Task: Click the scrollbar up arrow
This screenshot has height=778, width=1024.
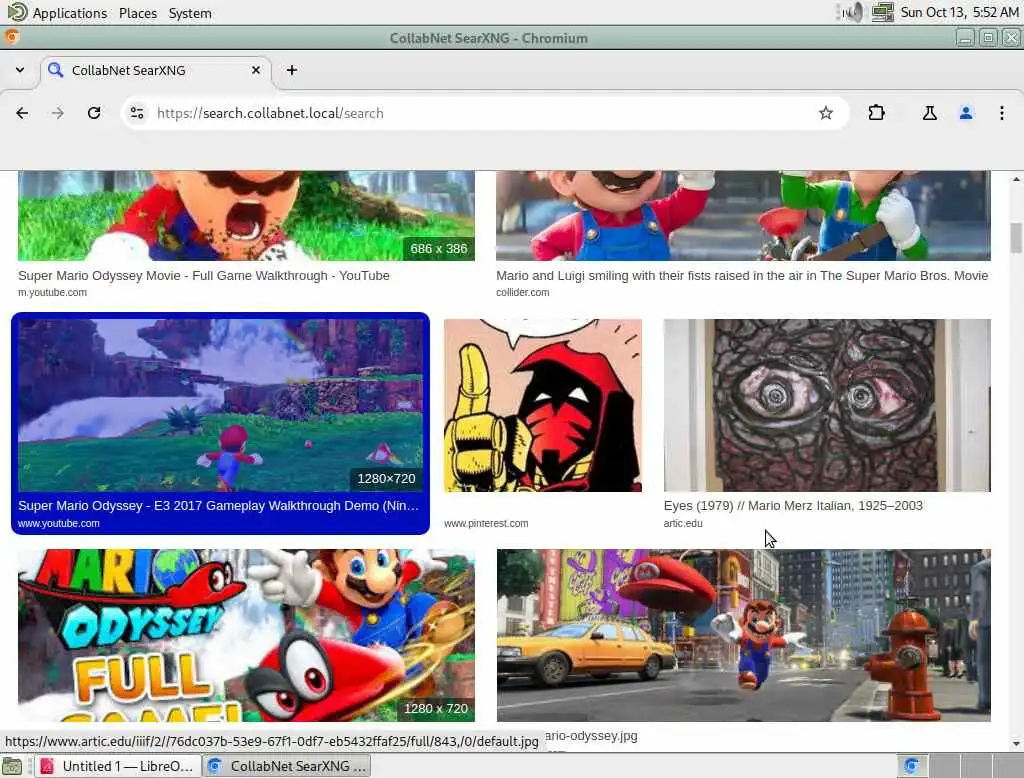Action: point(1016,178)
